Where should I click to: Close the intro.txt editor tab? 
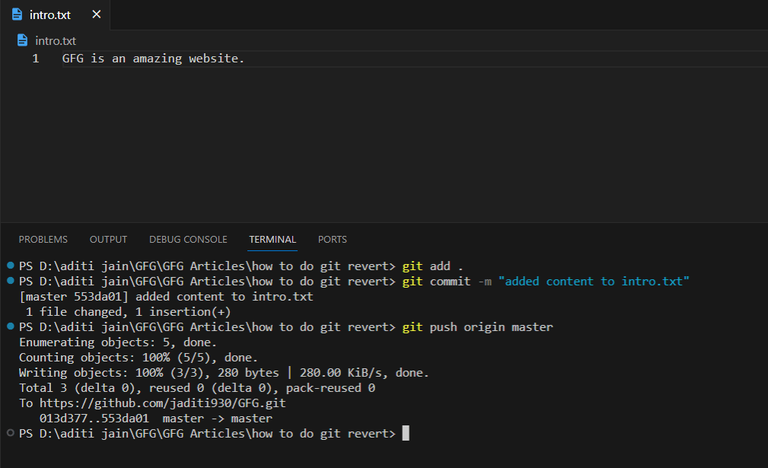[96, 15]
